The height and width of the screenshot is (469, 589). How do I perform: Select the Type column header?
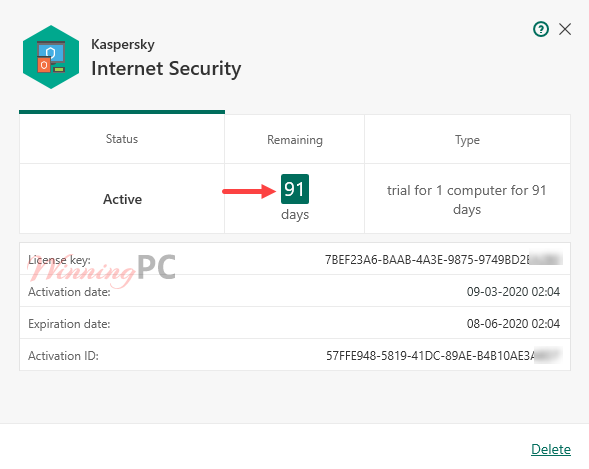tap(467, 140)
